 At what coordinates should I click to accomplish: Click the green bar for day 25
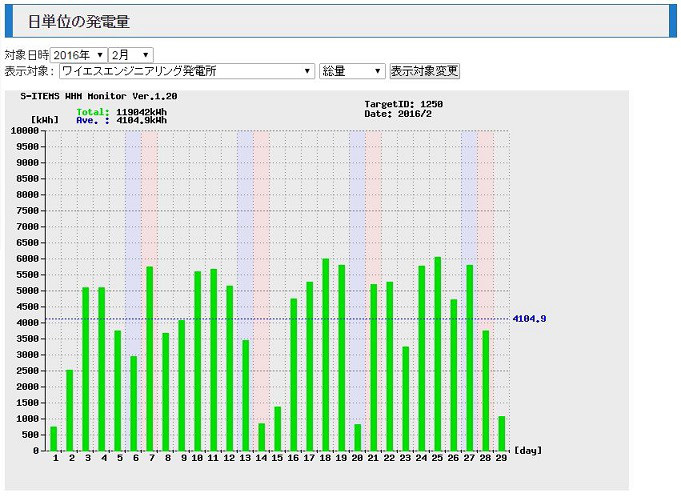(438, 354)
